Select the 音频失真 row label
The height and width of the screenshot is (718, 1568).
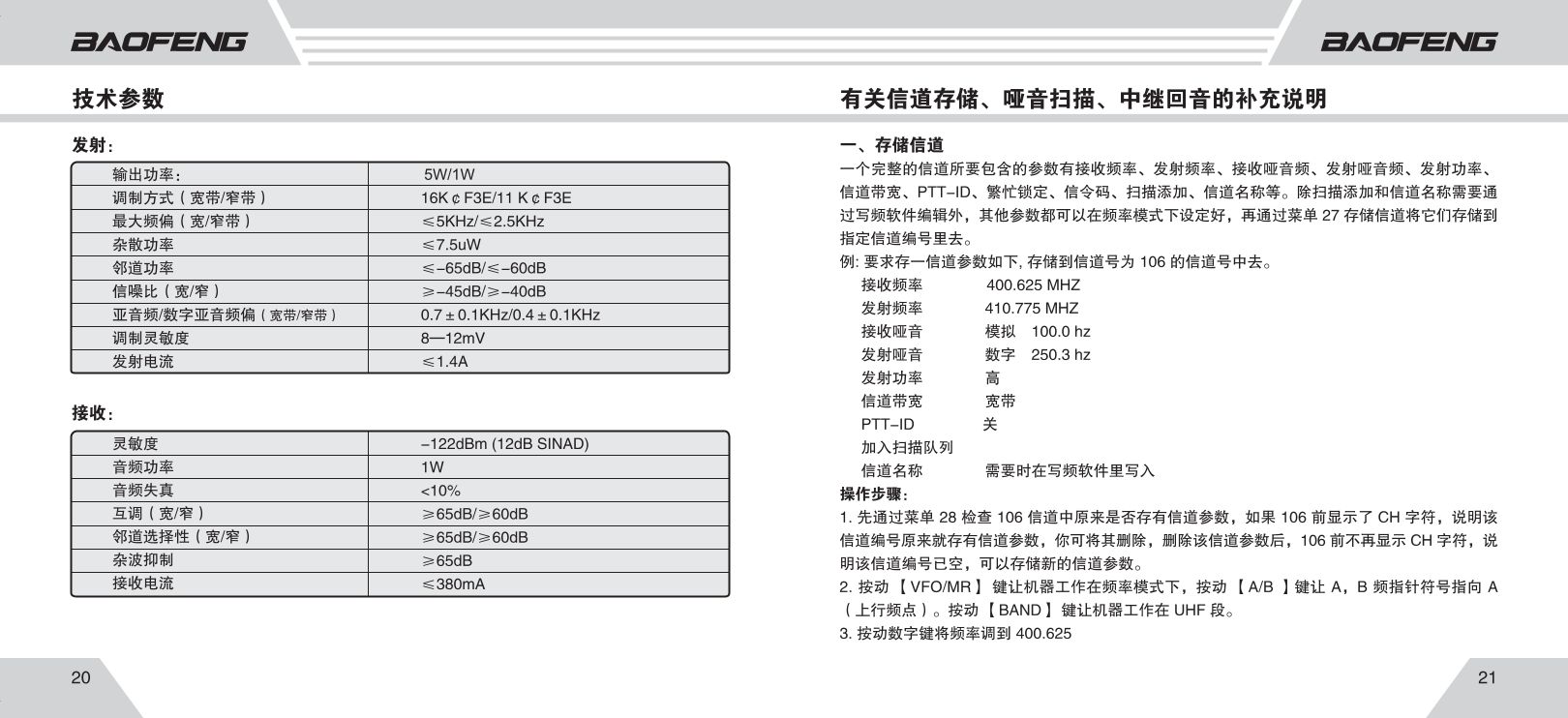143,491
